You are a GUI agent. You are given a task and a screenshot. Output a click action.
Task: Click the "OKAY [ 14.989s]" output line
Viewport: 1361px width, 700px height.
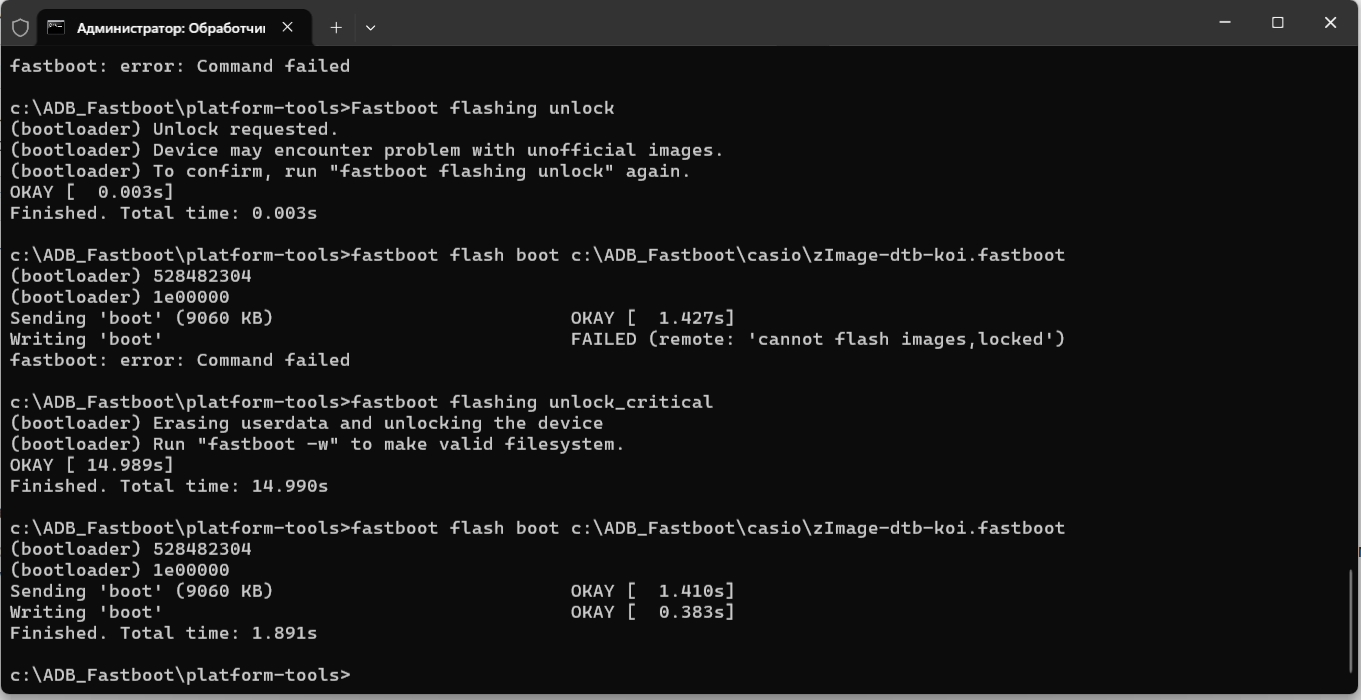(92, 465)
